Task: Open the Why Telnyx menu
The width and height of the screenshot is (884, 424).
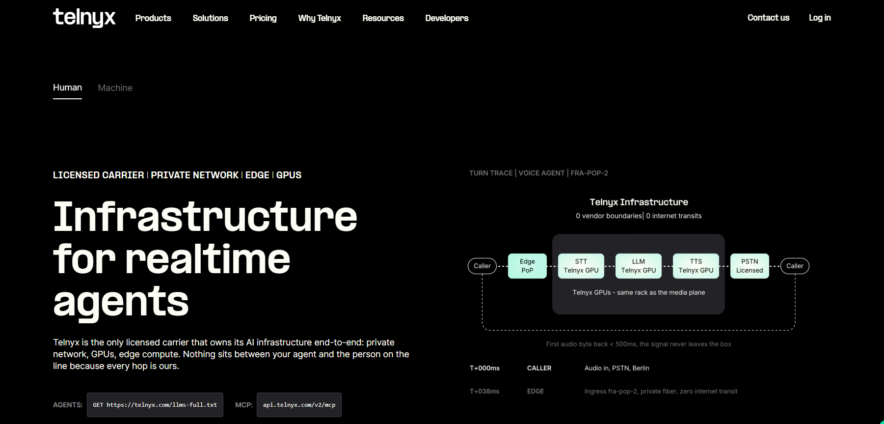Action: 320,18
